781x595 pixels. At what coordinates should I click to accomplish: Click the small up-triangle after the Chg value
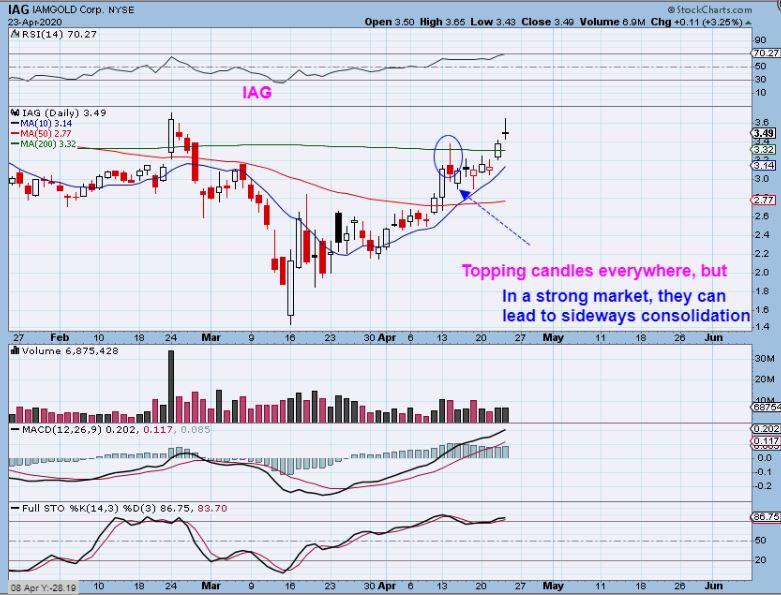tap(749, 23)
